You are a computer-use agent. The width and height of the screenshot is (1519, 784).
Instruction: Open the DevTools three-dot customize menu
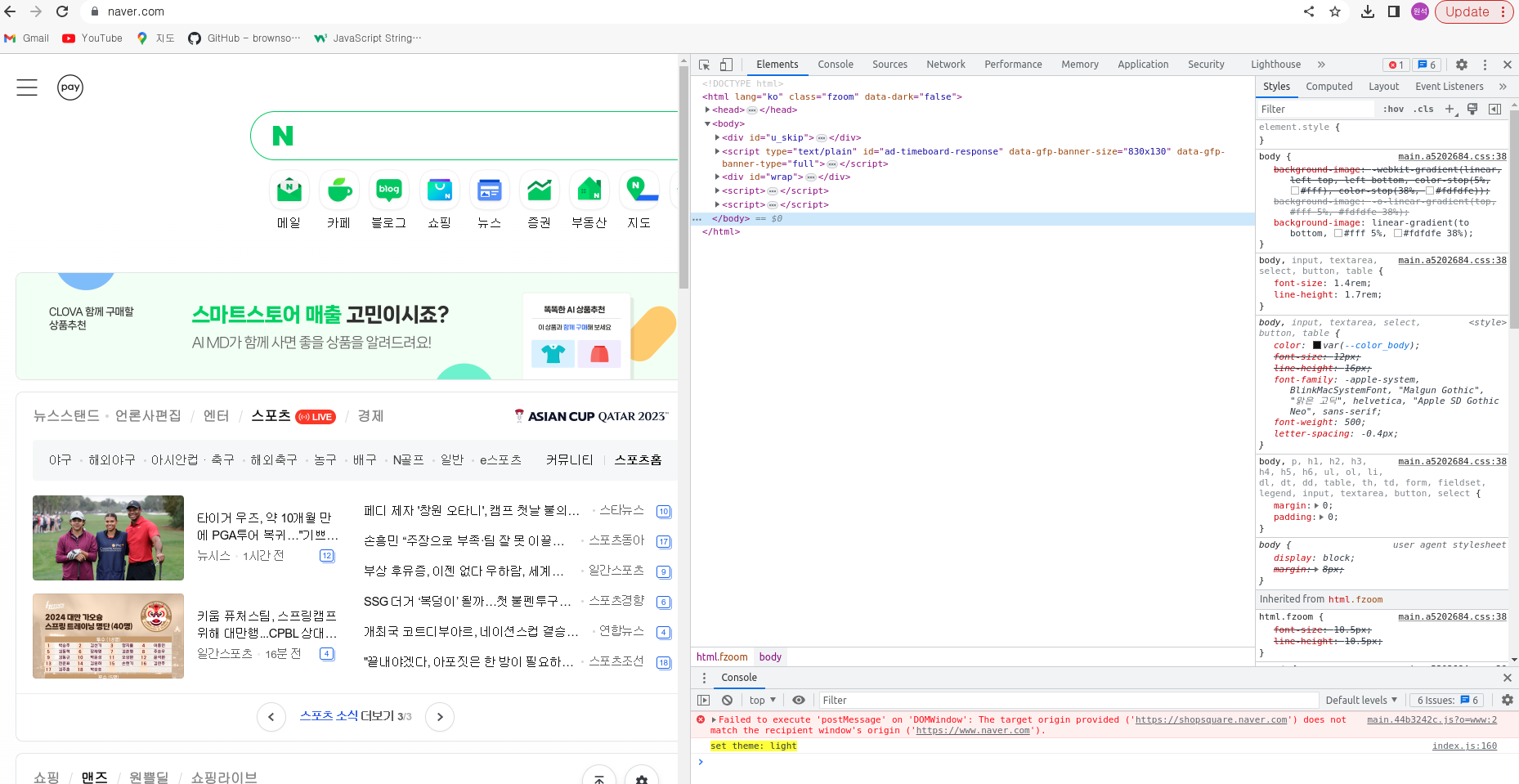(x=1485, y=65)
